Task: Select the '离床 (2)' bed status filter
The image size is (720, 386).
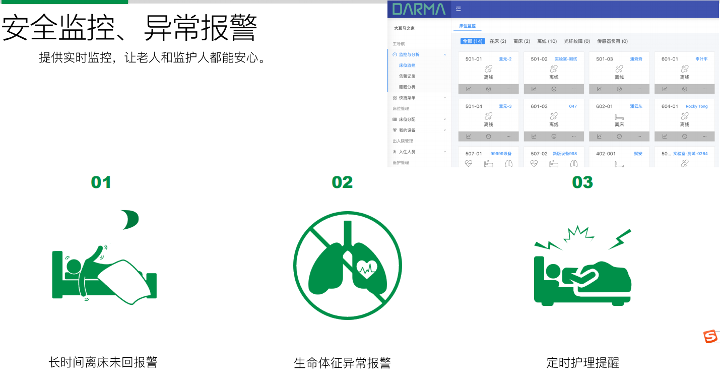Action: click(522, 41)
